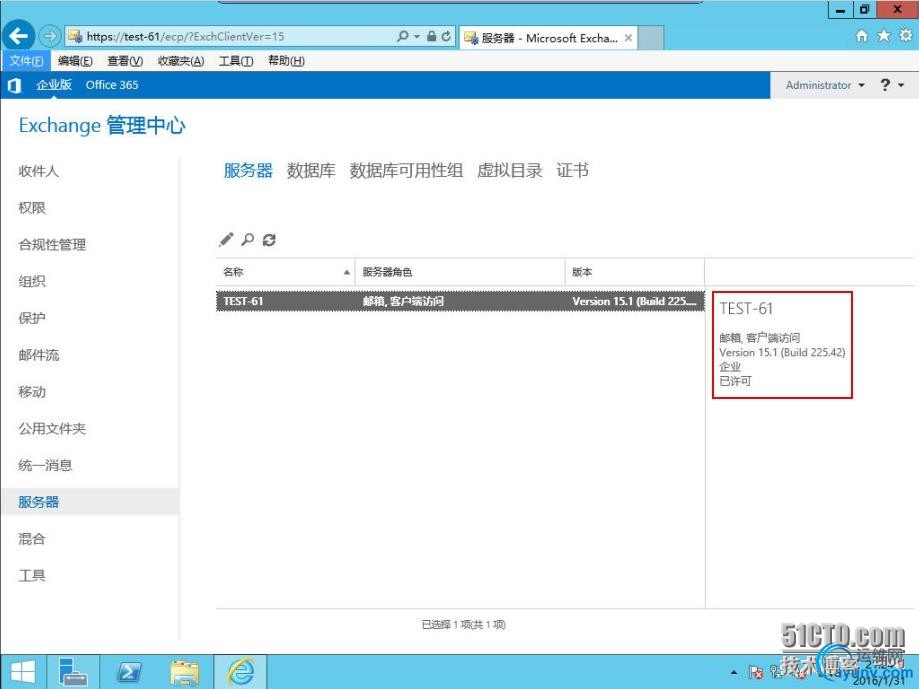Switch to the 虚拟目录 tab
The height and width of the screenshot is (689, 919).
point(509,170)
